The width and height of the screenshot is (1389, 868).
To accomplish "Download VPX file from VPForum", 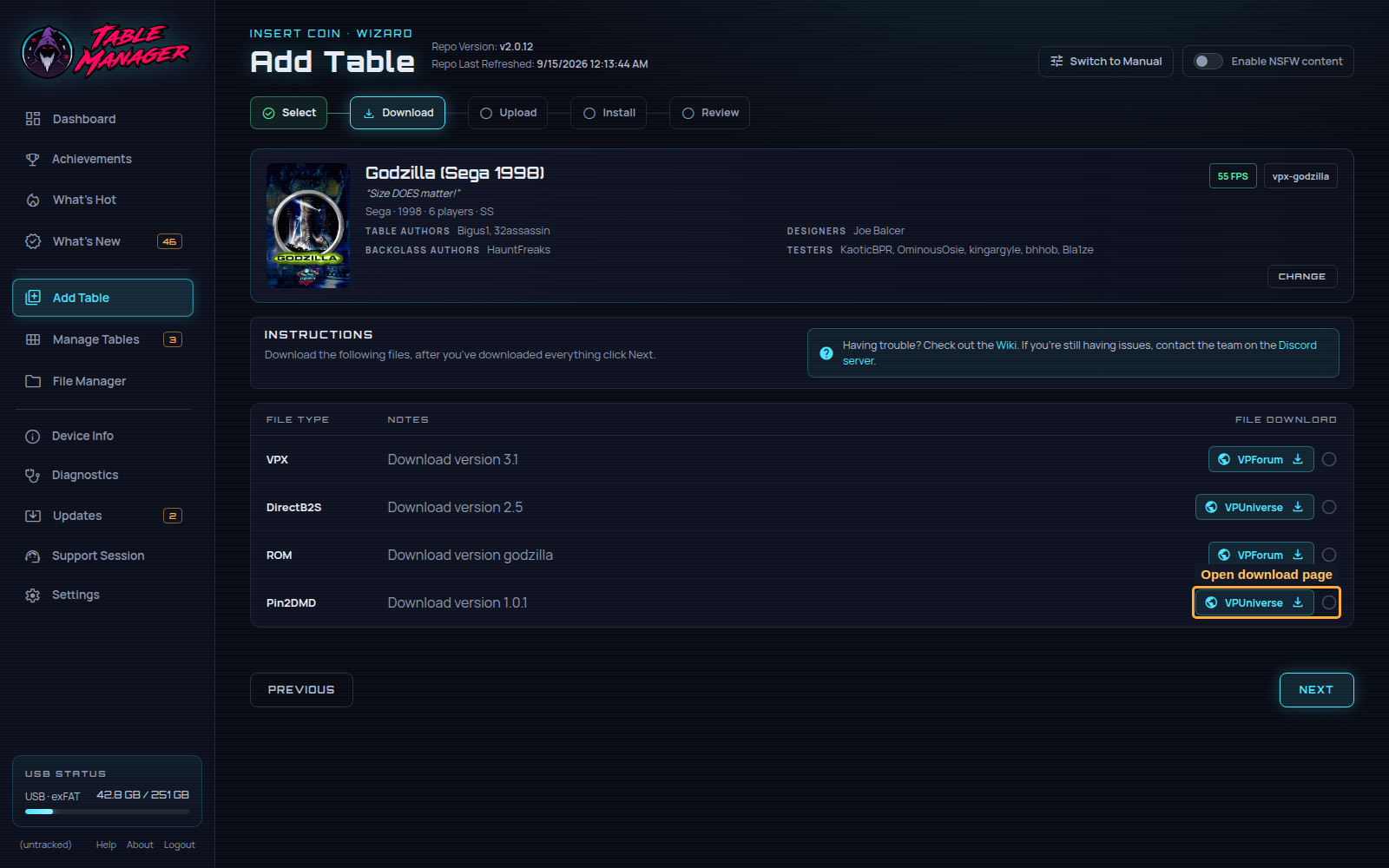I will pos(1261,459).
